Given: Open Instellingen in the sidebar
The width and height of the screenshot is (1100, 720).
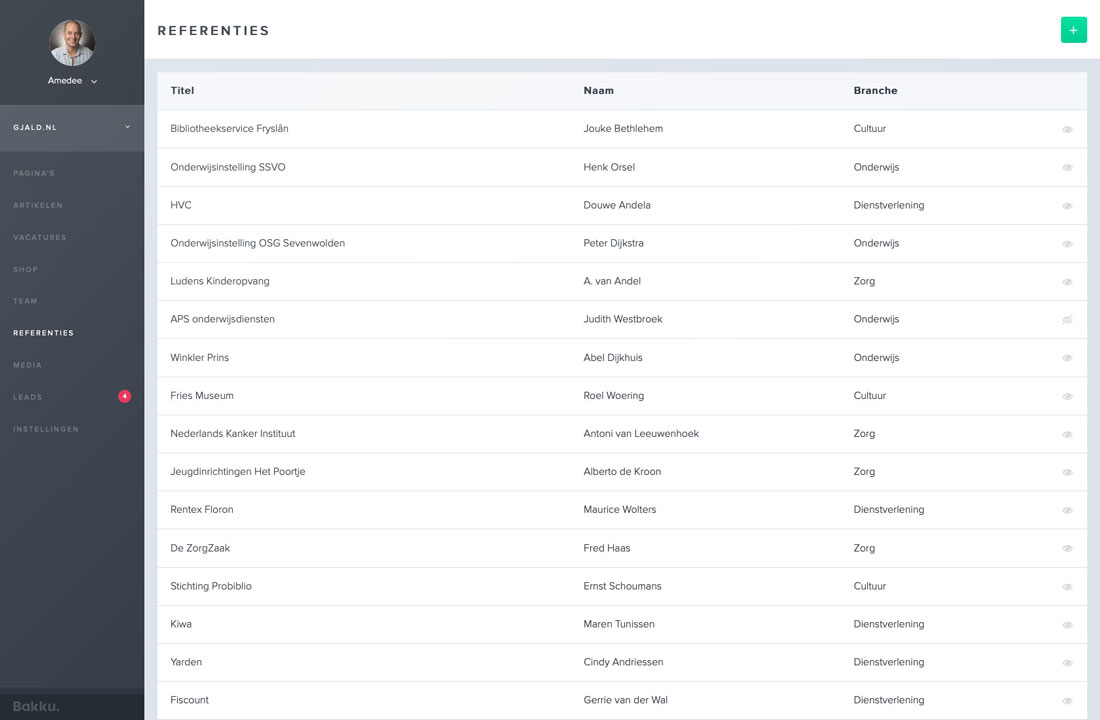Looking at the screenshot, I should [x=46, y=429].
